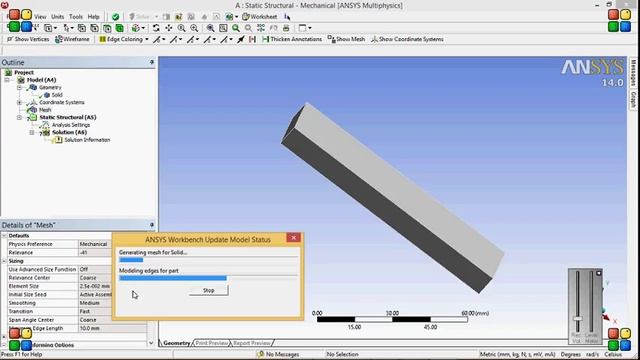Collapse the Defaults section in details
The width and height of the screenshot is (640, 360).
pyautogui.click(x=4, y=236)
